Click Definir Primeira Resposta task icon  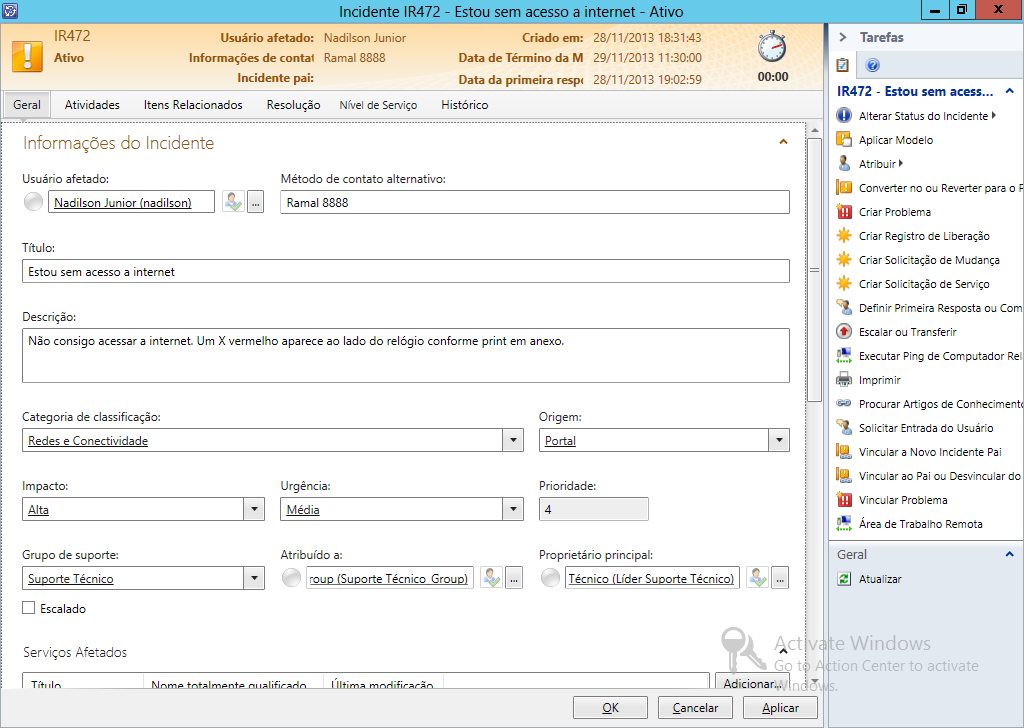click(844, 308)
